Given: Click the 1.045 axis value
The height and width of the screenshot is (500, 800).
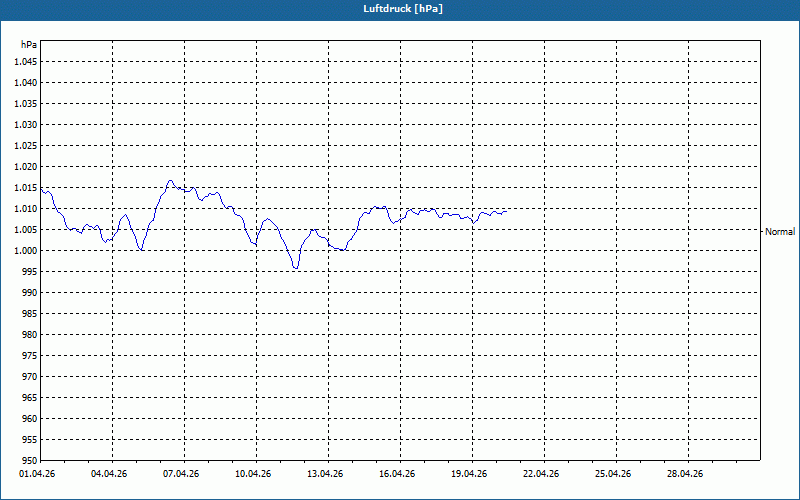Looking at the screenshot, I should (x=26, y=62).
